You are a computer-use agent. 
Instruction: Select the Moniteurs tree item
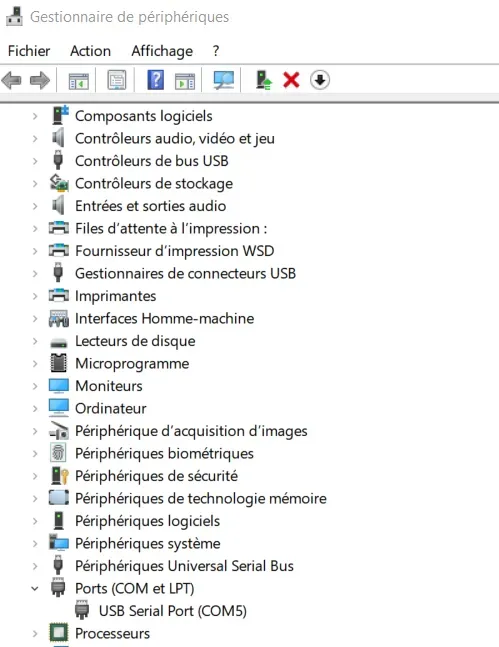[x=109, y=386]
